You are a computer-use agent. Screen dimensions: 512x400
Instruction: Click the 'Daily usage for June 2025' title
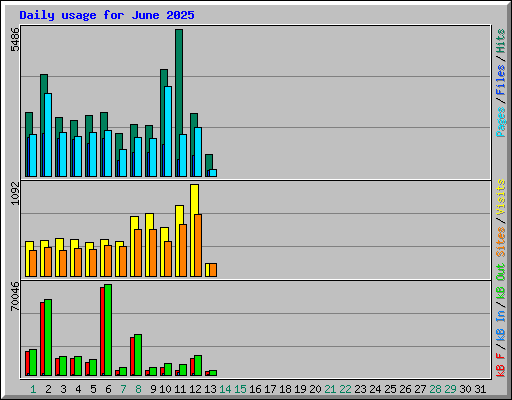click(x=107, y=15)
